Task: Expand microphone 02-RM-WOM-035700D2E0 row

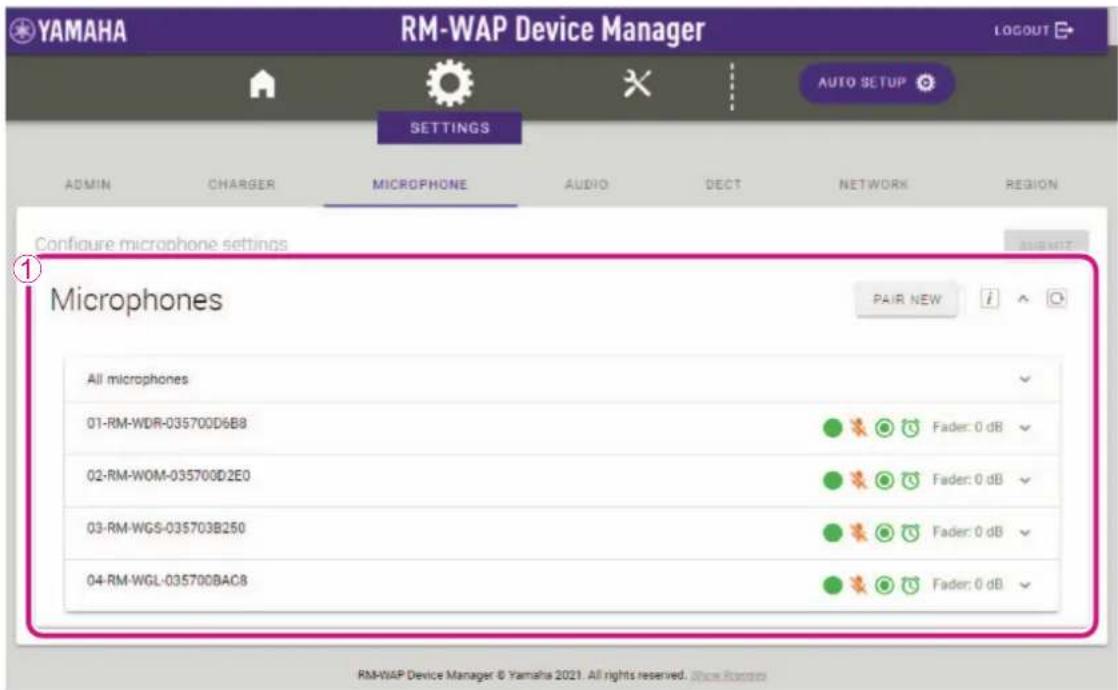Action: pos(1025,480)
